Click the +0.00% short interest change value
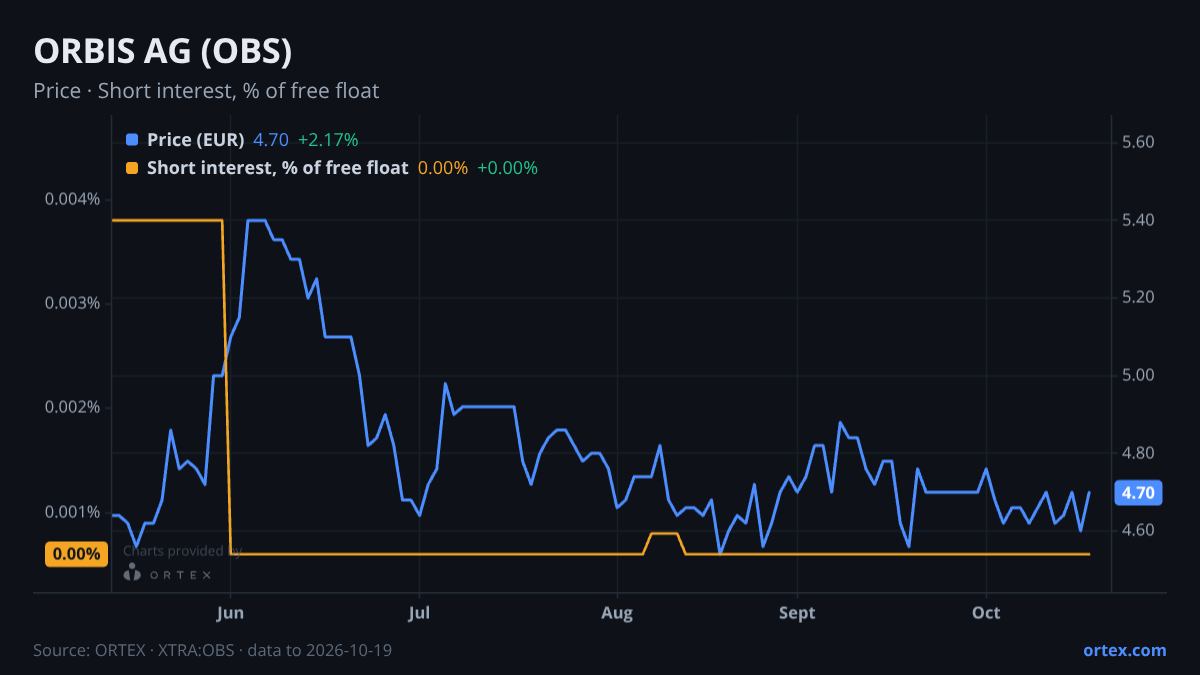 pos(507,168)
